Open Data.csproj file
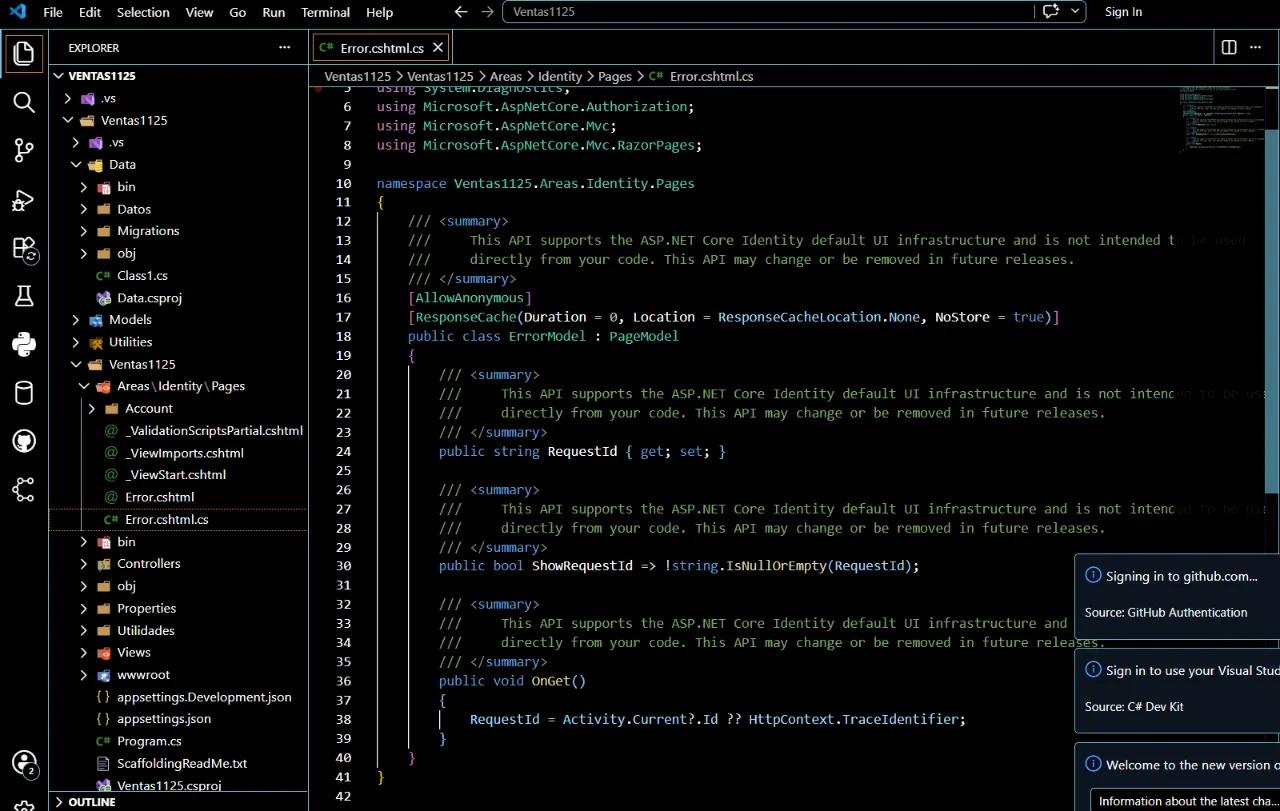This screenshot has height=811, width=1280. (x=149, y=298)
